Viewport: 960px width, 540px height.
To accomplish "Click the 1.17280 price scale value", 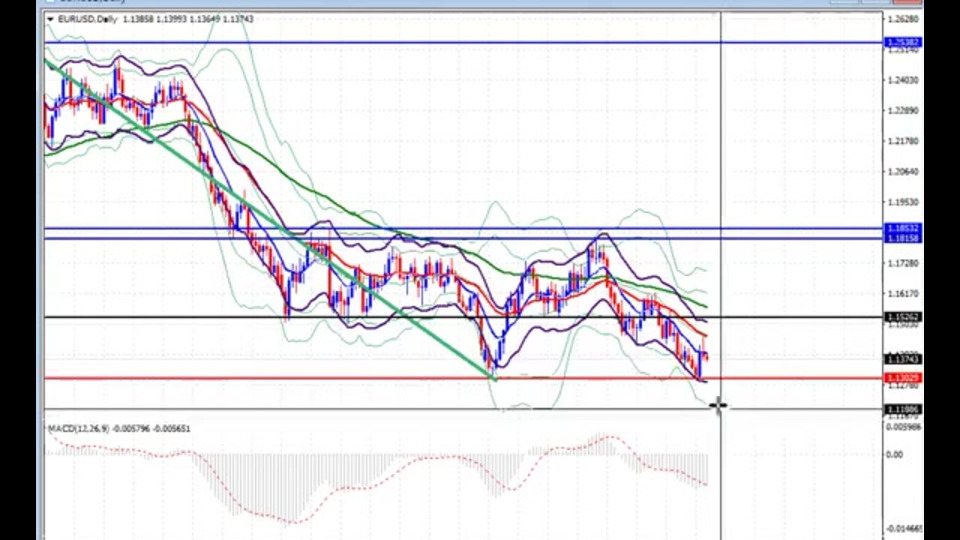I will coord(903,263).
